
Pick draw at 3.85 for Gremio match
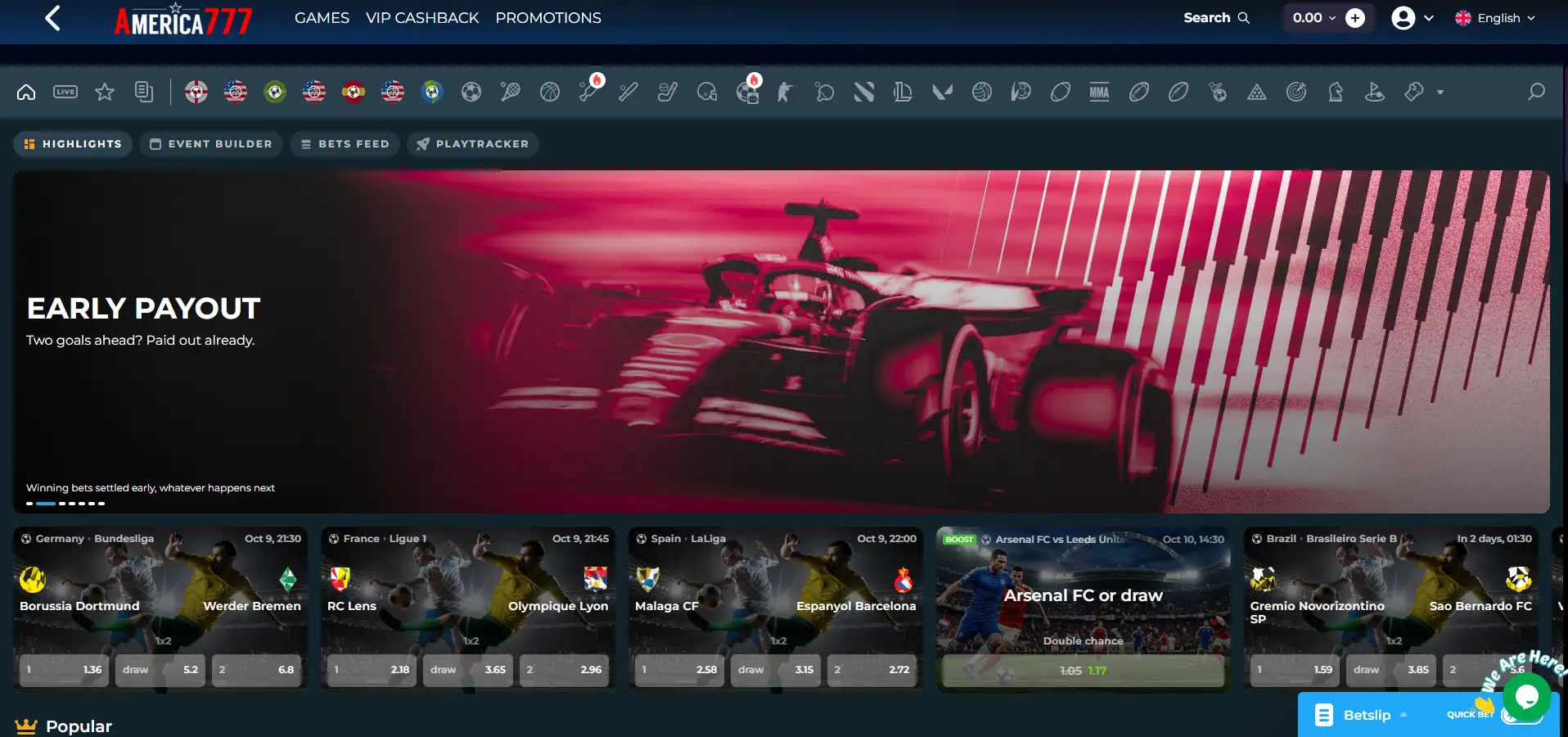1391,670
